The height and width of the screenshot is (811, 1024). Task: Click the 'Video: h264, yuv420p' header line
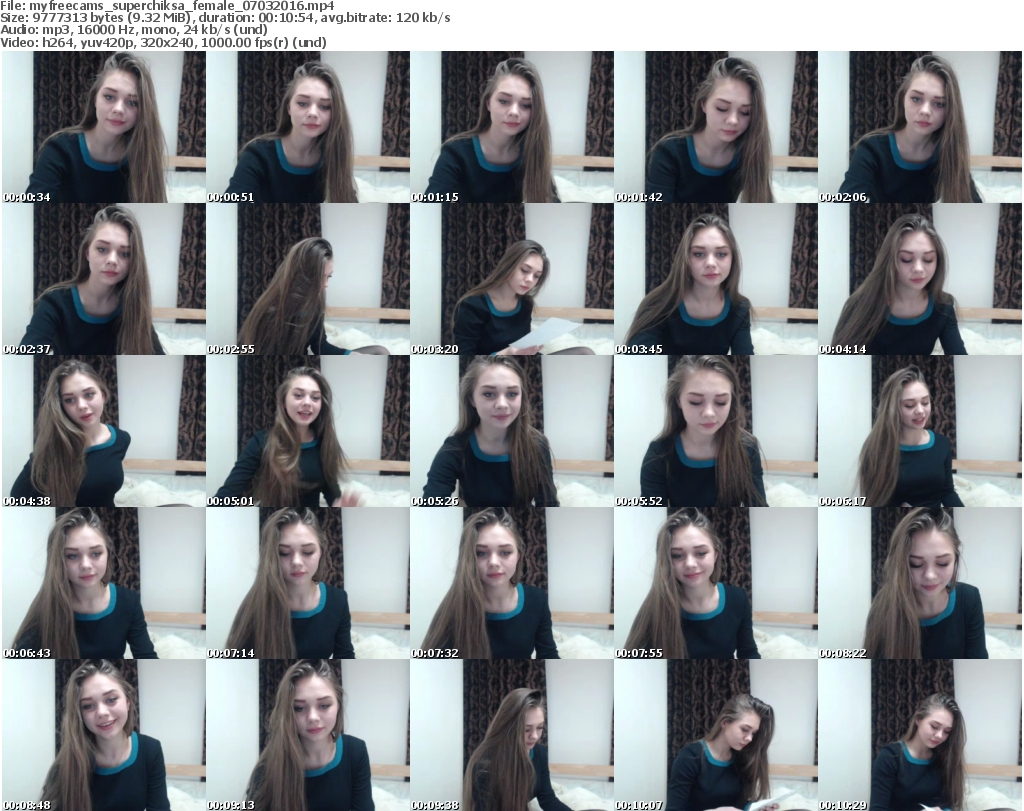click(163, 42)
